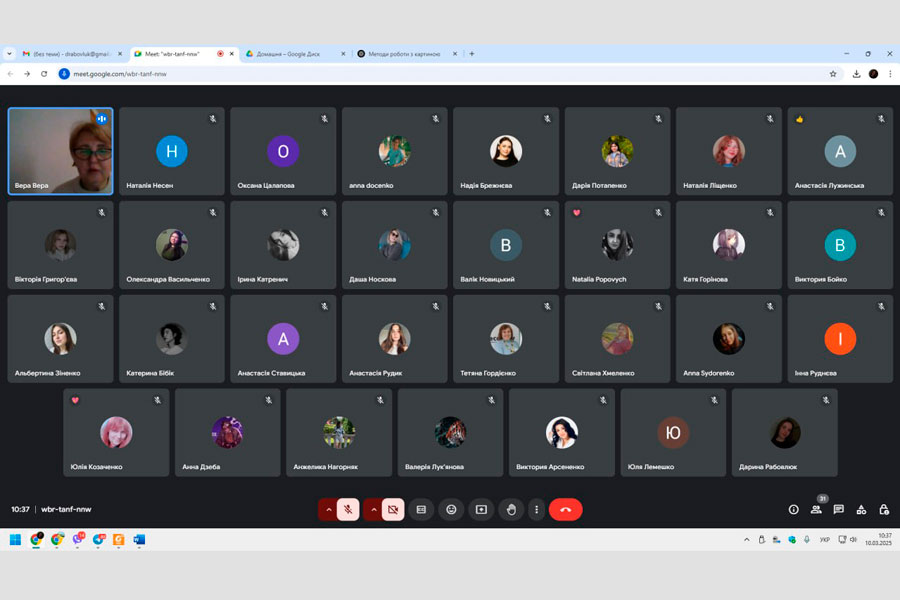Image resolution: width=900 pixels, height=600 pixels.
Task: Toggle the microphone on
Action: [348, 509]
